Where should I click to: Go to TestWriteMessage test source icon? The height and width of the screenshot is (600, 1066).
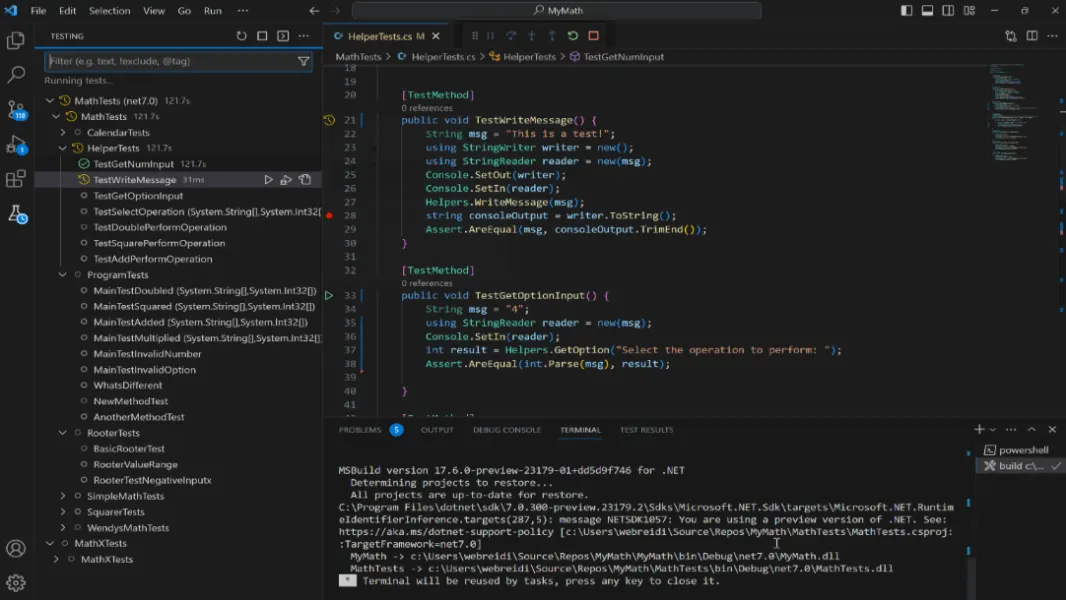305,180
